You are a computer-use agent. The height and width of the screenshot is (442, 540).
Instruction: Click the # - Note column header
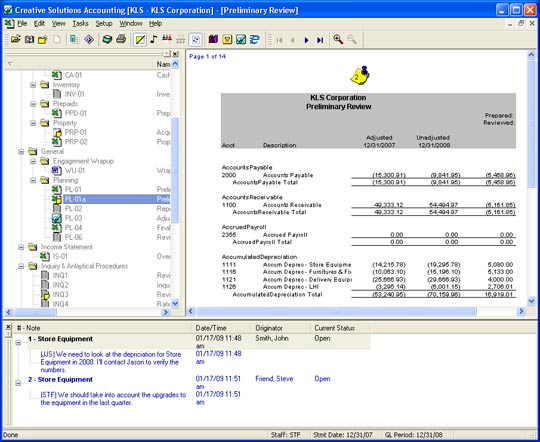tap(103, 328)
